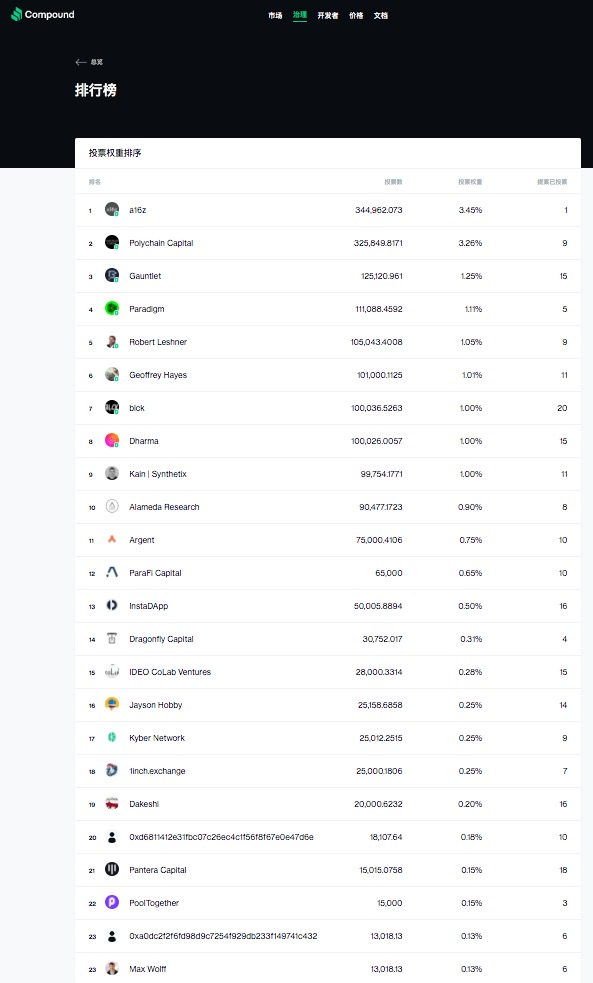Click the green Paradigm avatar
Screen dimensions: 593x983
pyautogui.click(x=112, y=308)
